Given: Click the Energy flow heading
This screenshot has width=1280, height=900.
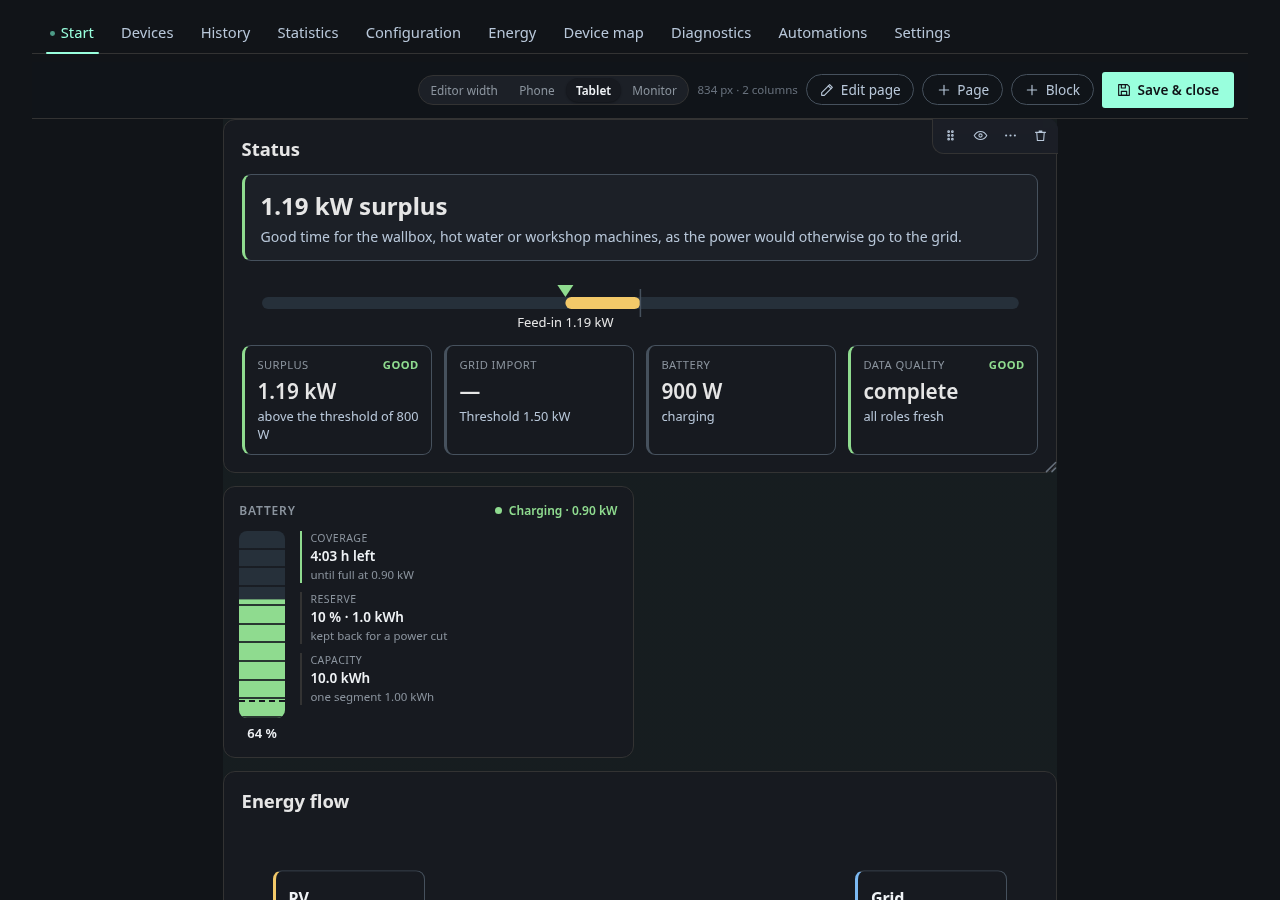Looking at the screenshot, I should tap(295, 801).
